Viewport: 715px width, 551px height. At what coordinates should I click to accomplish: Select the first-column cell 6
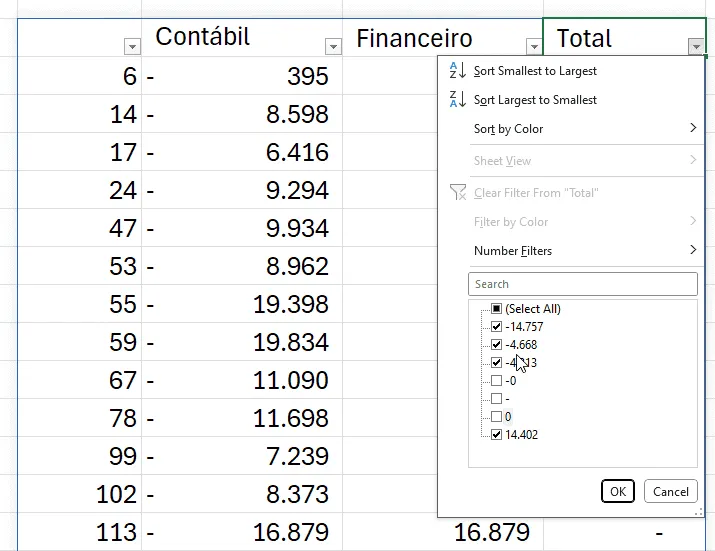pos(79,76)
